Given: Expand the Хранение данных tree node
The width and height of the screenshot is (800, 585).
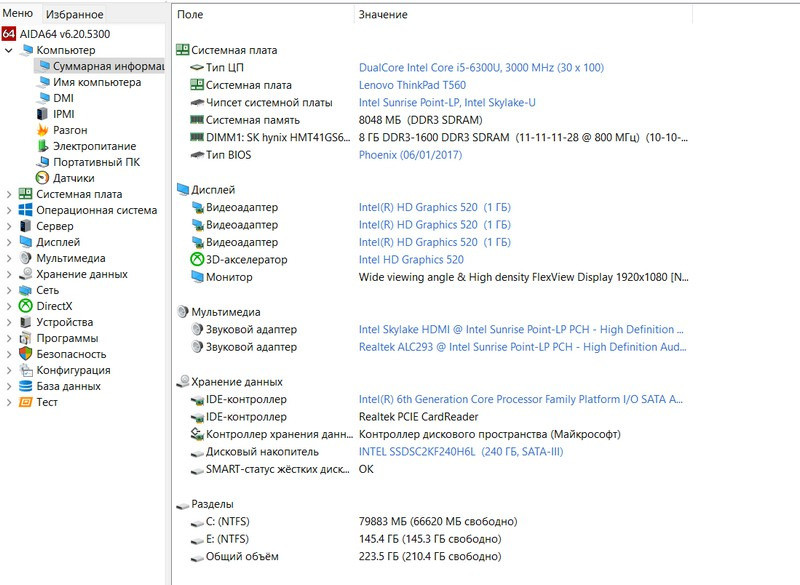Looking at the screenshot, I should coord(9,274).
